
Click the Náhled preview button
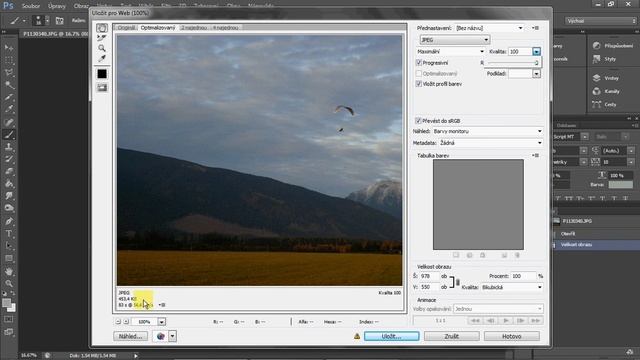(x=130, y=336)
